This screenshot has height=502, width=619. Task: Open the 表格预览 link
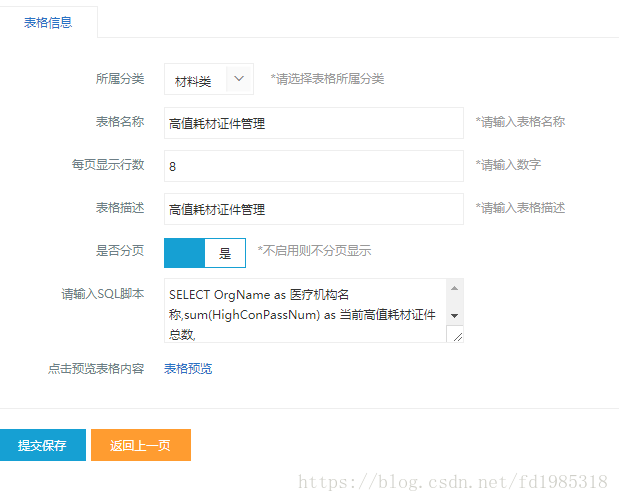coord(188,369)
